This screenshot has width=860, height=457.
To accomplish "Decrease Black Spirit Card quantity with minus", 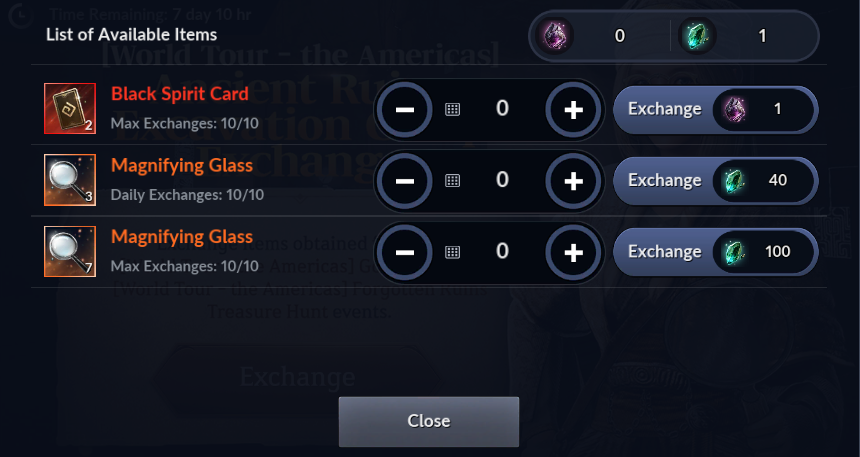I will pyautogui.click(x=405, y=110).
